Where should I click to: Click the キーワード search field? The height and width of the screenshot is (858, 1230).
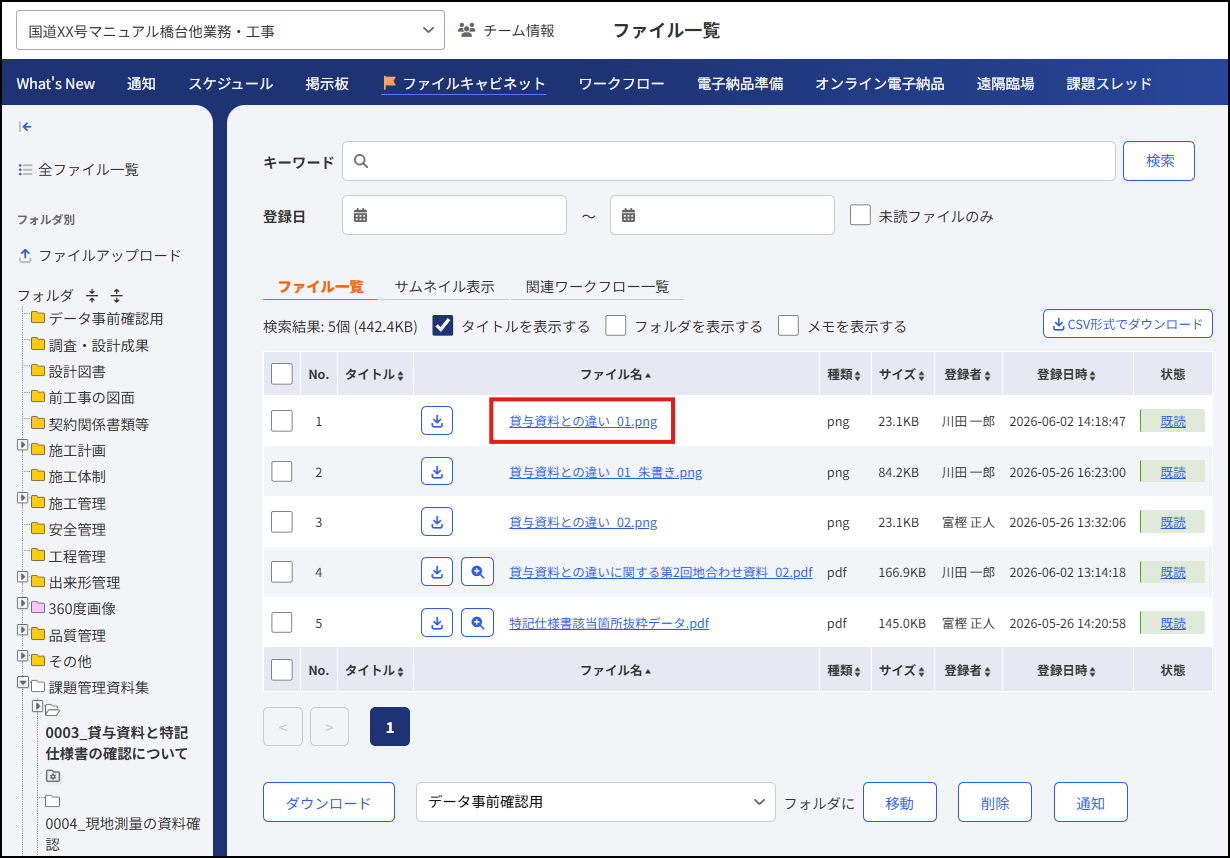click(728, 161)
